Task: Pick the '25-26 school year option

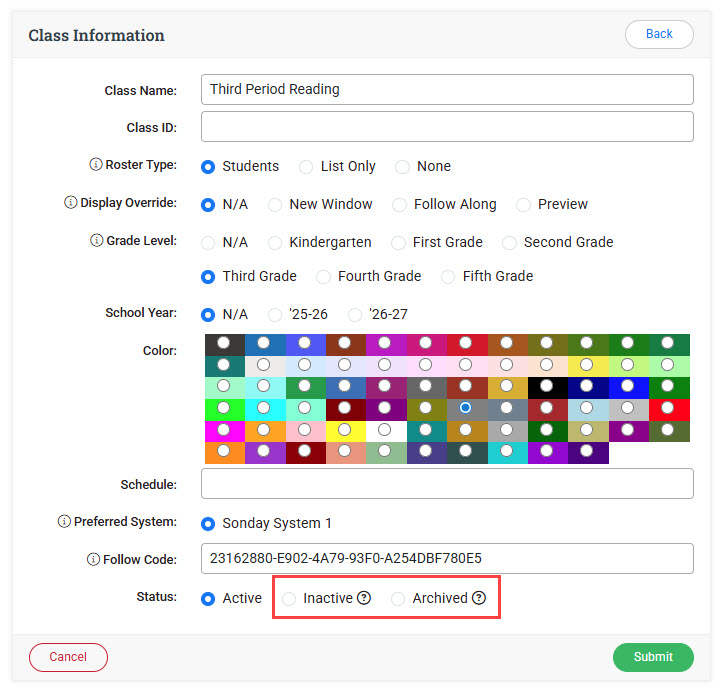Action: [276, 314]
